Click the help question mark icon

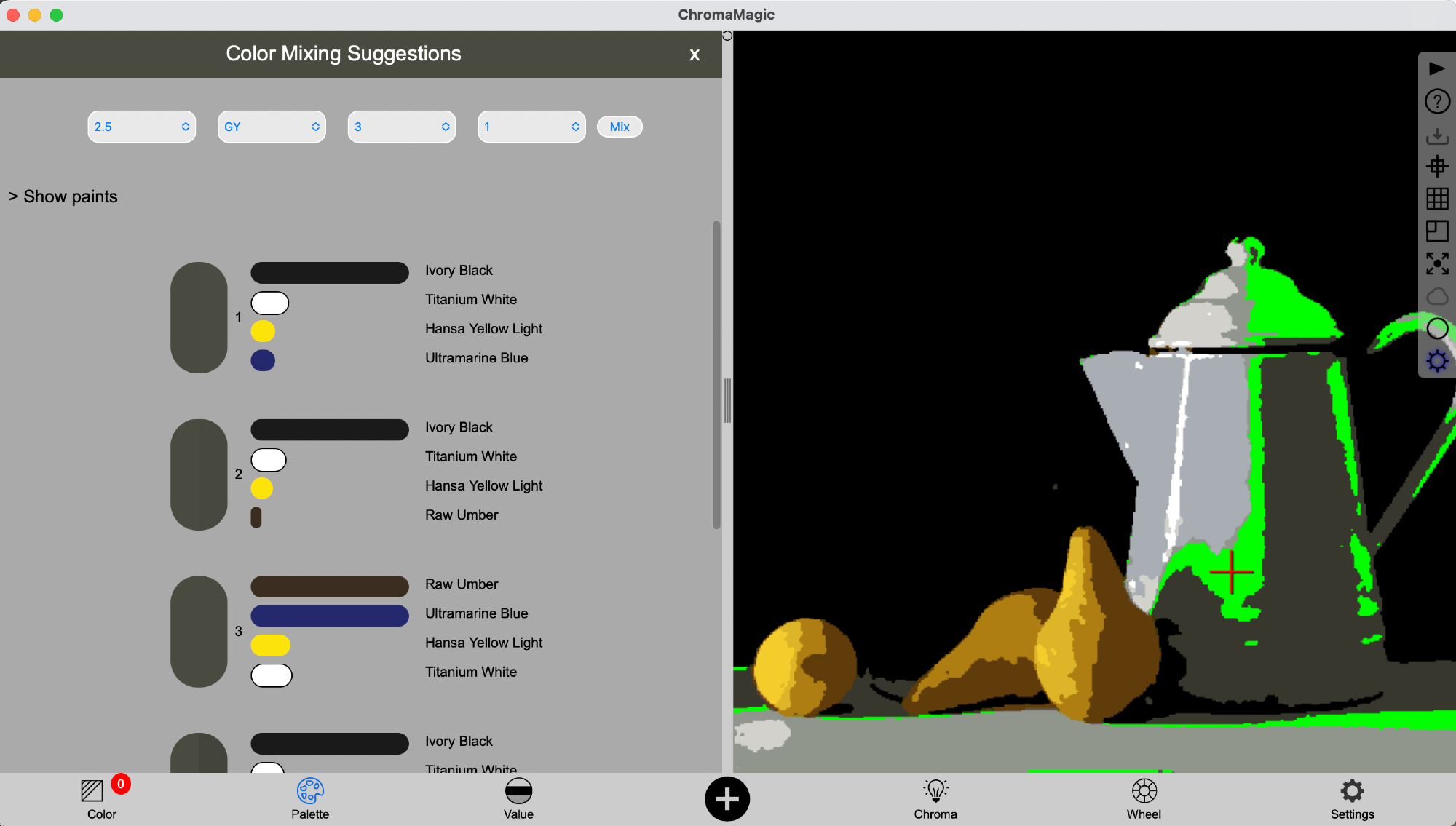[1437, 101]
